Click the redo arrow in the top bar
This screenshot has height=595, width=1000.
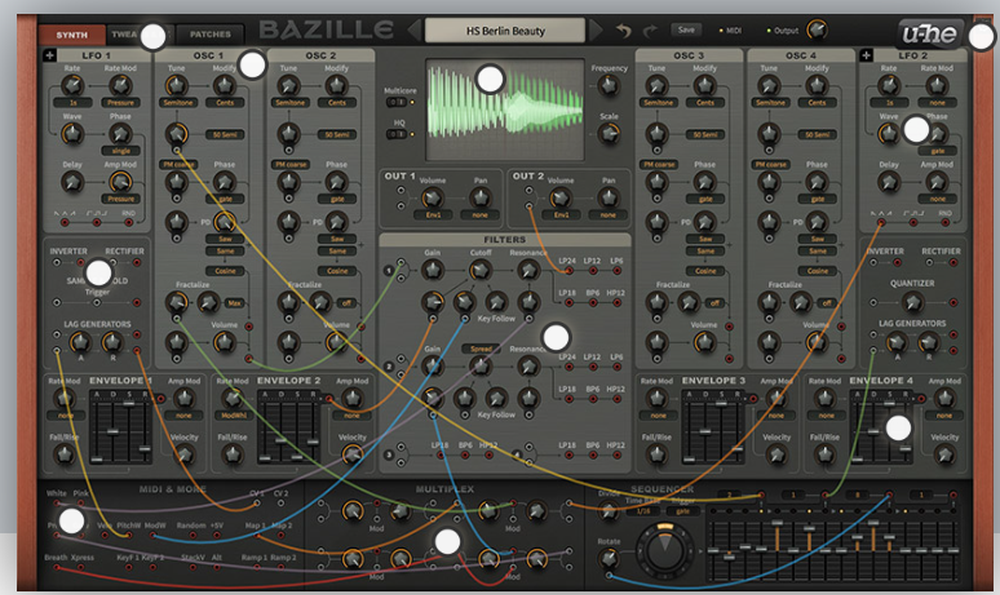pos(650,30)
